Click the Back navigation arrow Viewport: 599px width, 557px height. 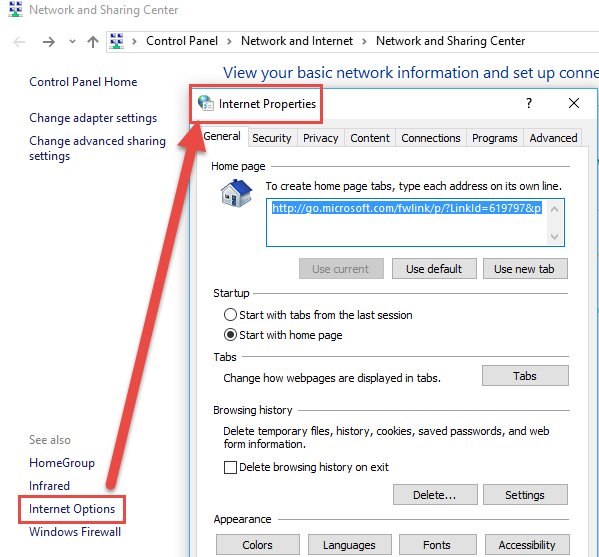(x=19, y=42)
